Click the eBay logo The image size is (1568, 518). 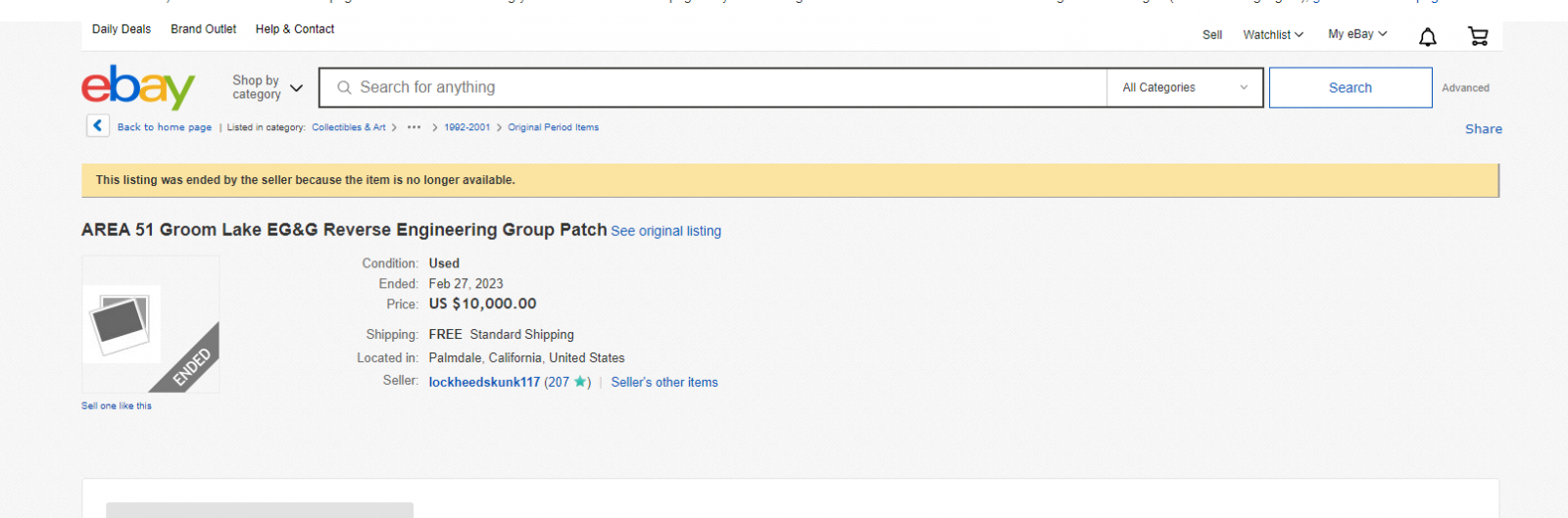[138, 87]
